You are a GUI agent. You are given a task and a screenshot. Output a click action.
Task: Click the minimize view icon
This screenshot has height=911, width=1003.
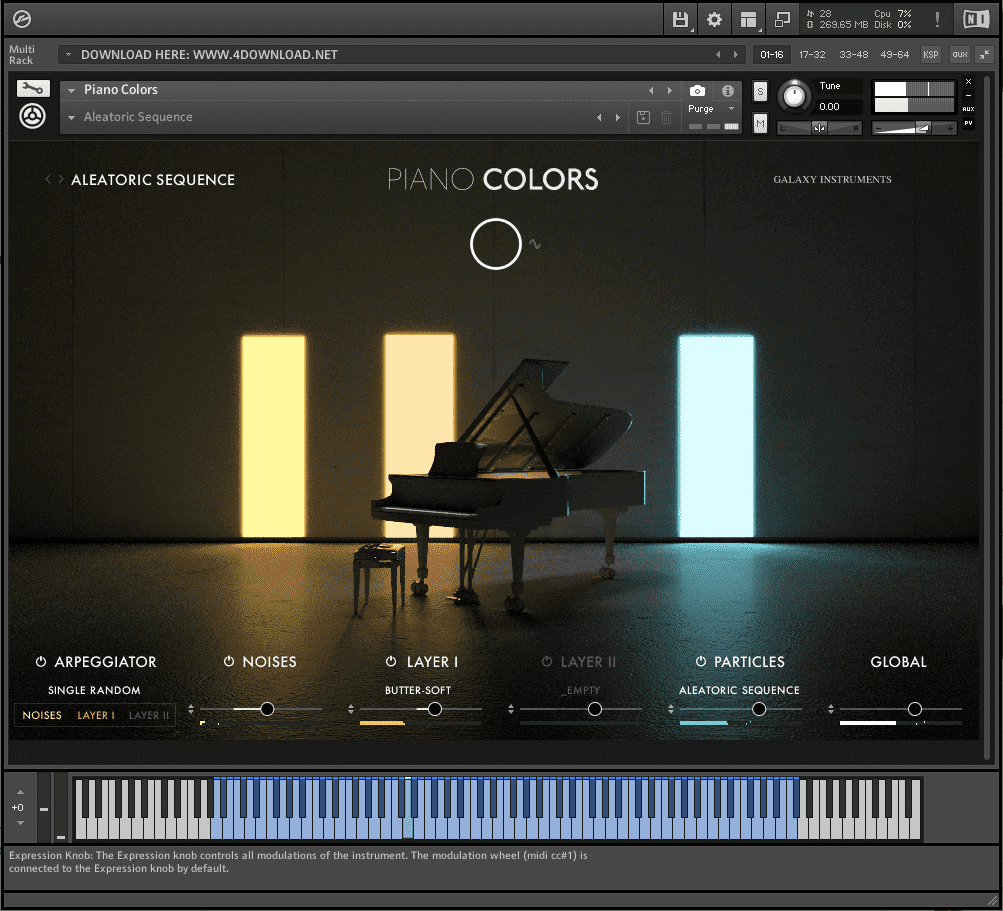(x=782, y=19)
